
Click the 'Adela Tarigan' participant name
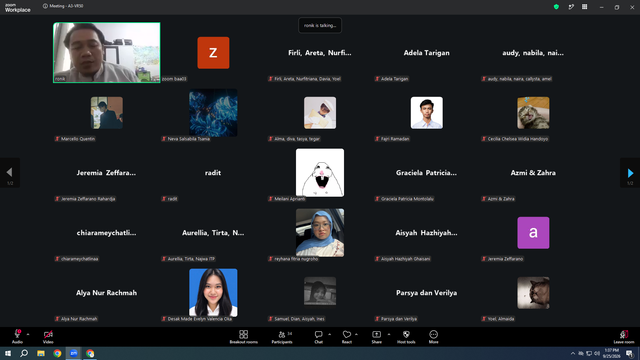tap(427, 53)
